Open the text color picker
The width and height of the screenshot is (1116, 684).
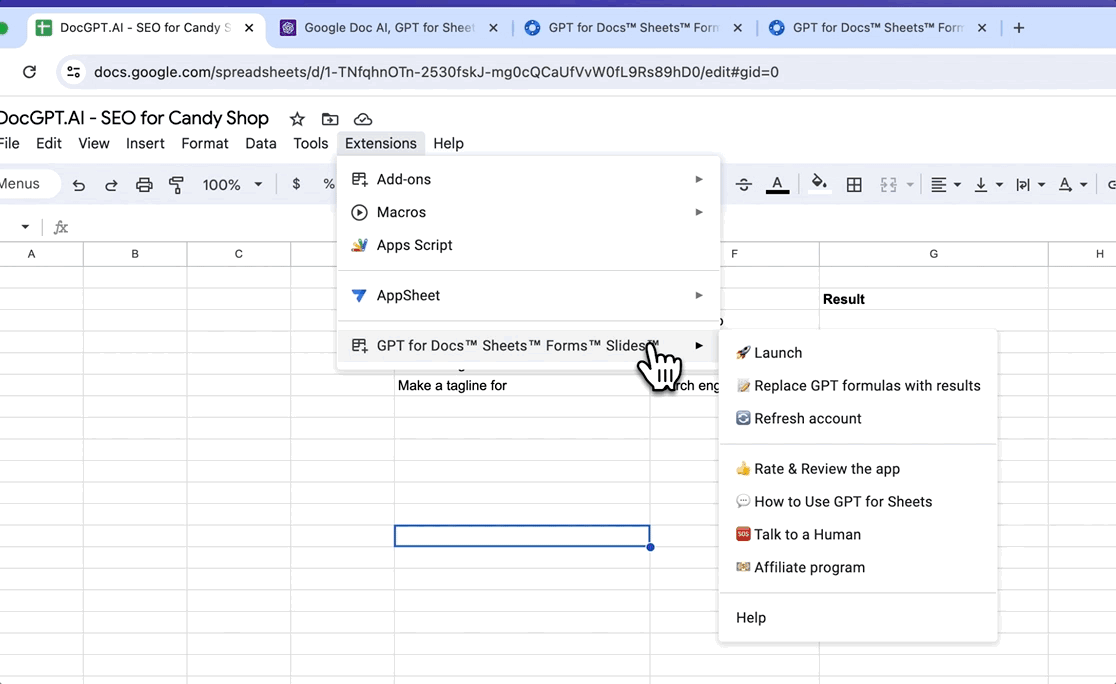777,185
